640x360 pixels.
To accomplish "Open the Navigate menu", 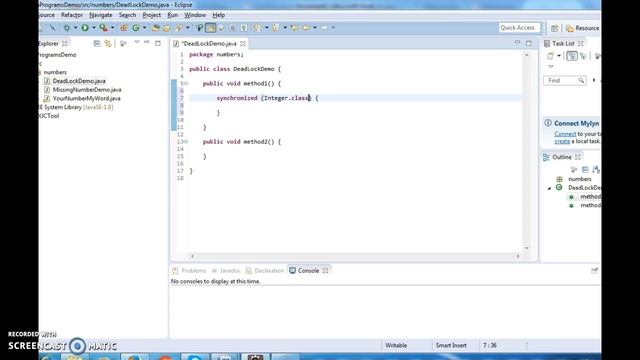I will [x=101, y=15].
